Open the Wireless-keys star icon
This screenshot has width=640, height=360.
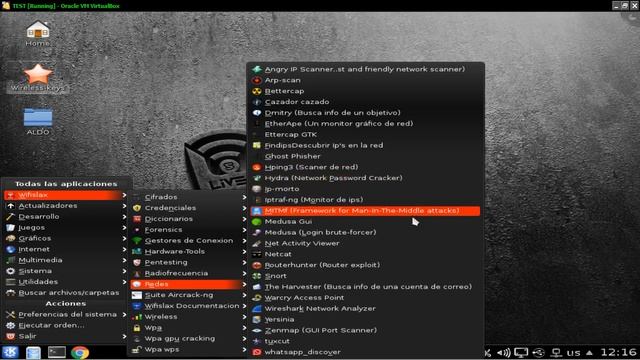click(x=38, y=78)
